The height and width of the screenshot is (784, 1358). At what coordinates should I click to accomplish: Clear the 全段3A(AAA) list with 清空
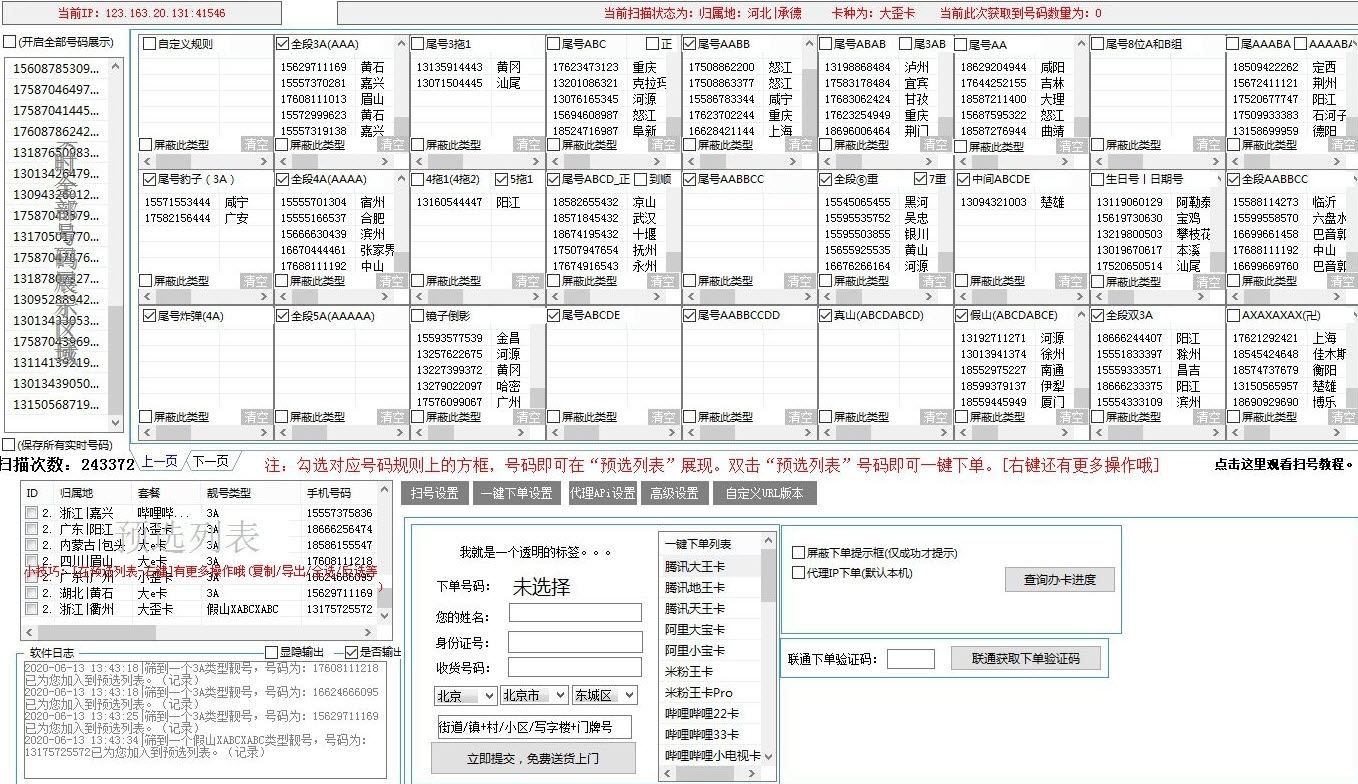[392, 145]
